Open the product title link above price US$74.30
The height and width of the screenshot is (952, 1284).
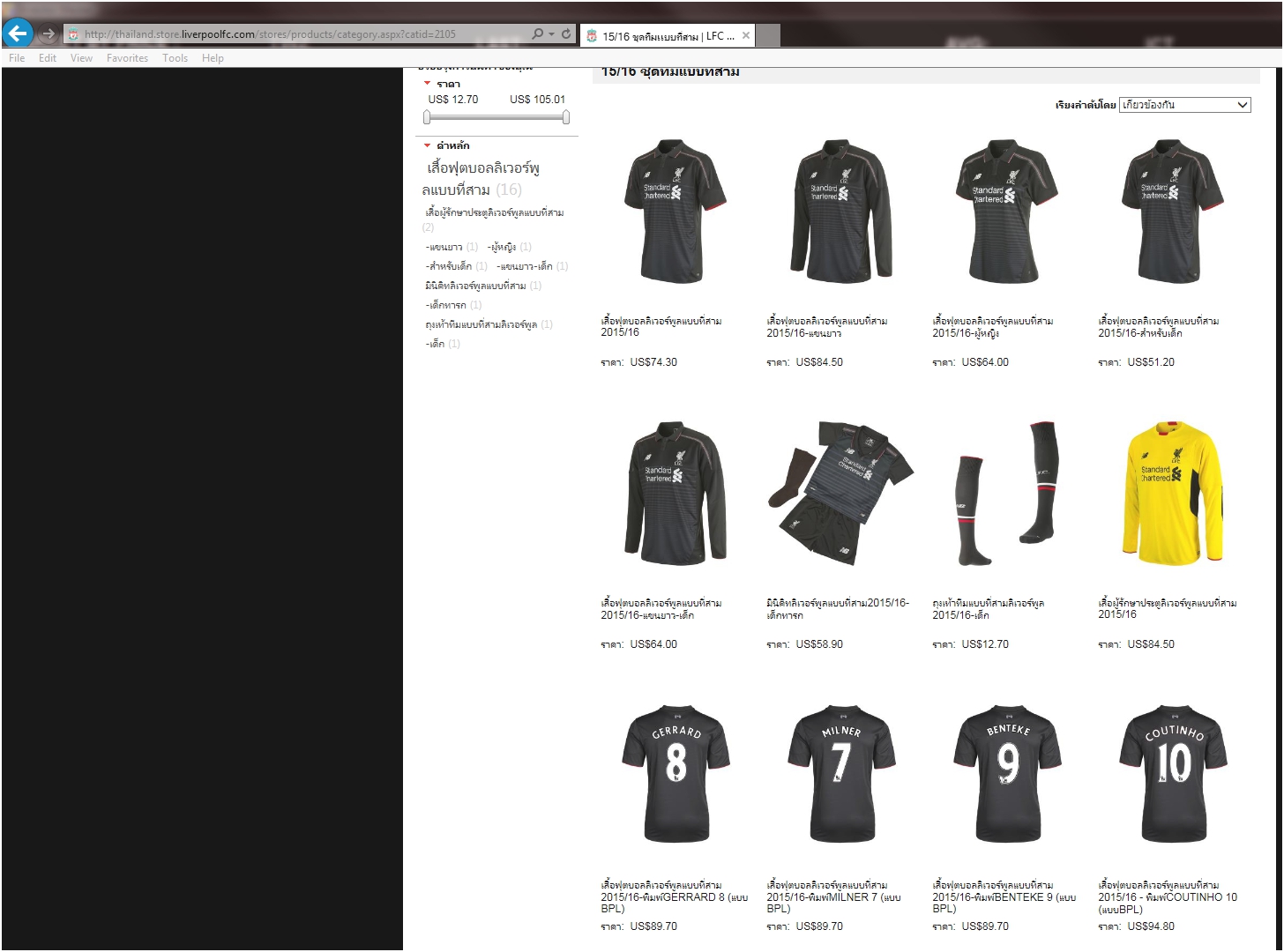[x=661, y=327]
